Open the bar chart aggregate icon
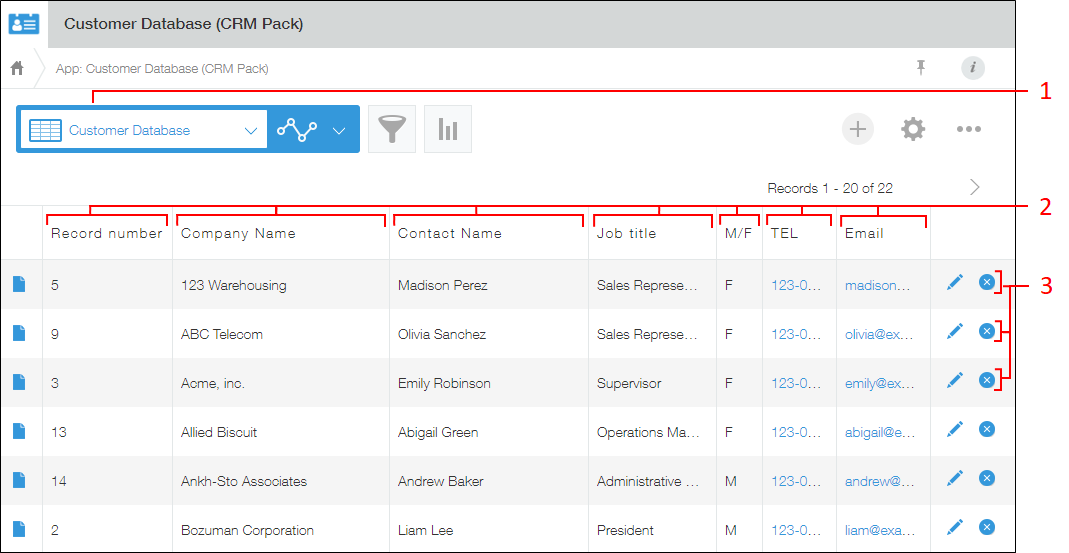 coord(447,130)
